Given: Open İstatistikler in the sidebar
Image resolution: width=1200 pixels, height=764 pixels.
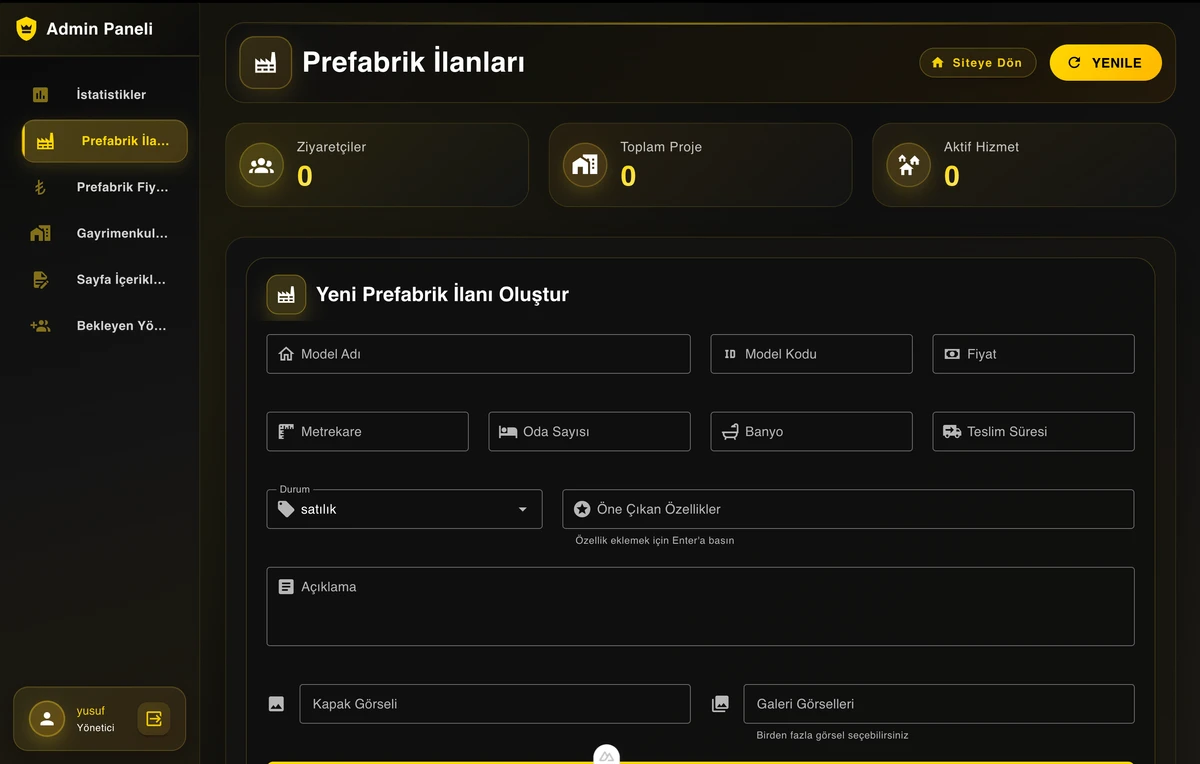Looking at the screenshot, I should coord(111,95).
